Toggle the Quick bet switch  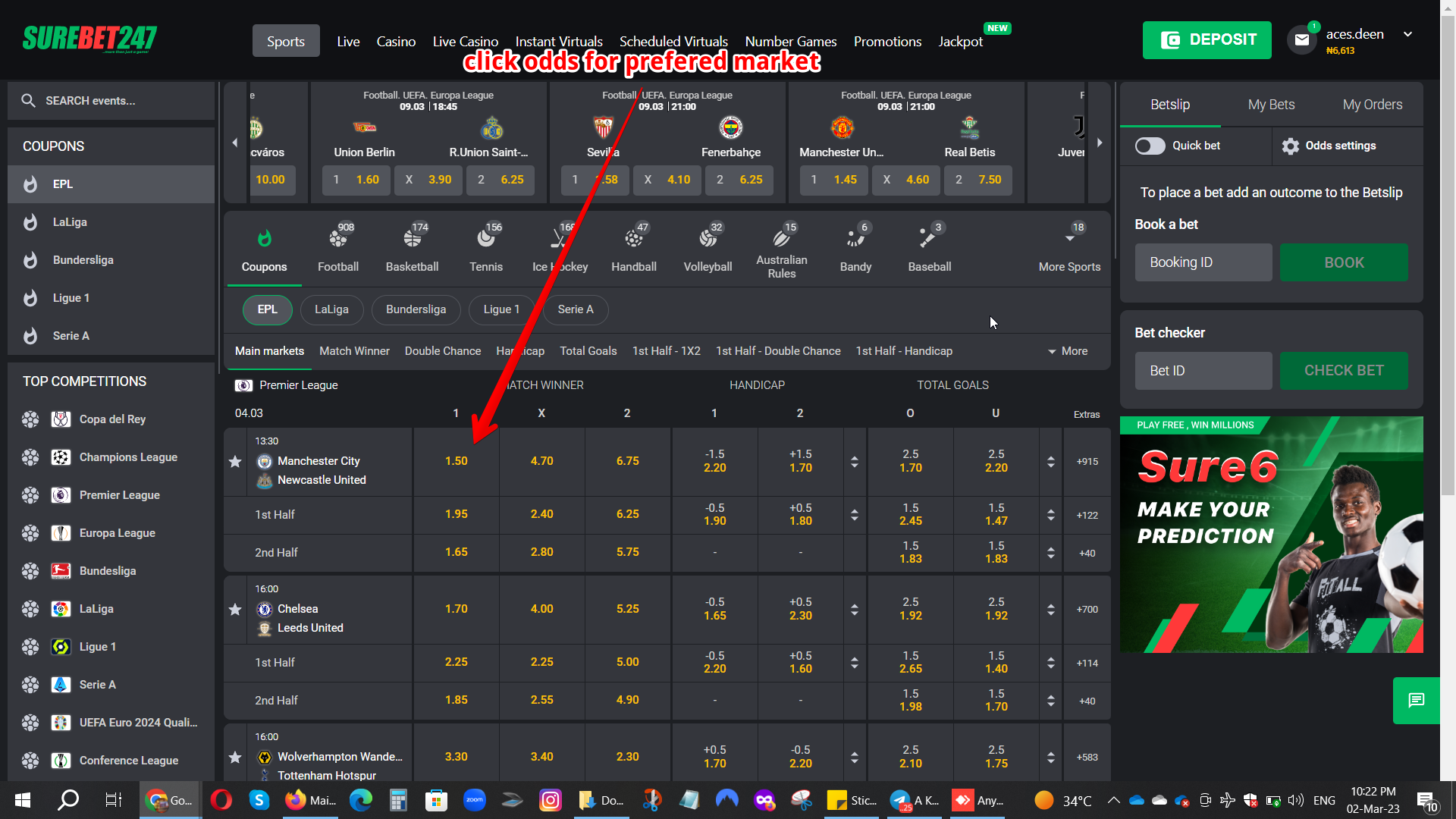pos(1150,146)
